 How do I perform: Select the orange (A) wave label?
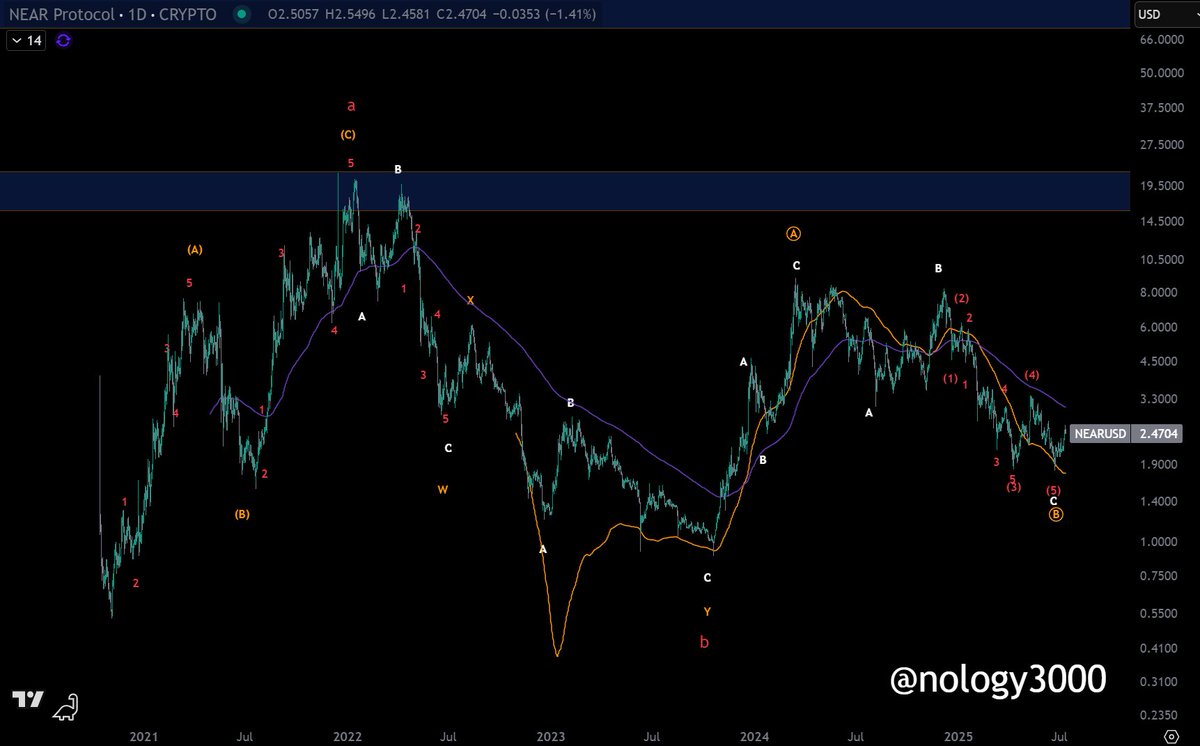pos(195,250)
